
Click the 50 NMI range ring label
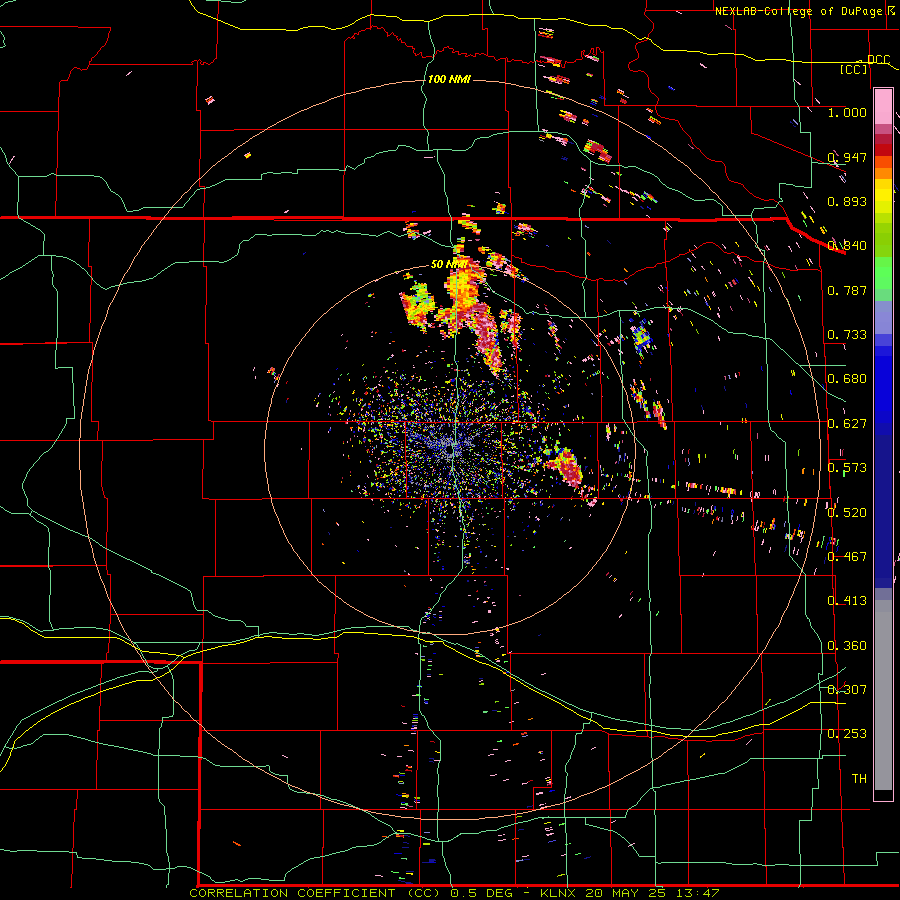(x=448, y=264)
